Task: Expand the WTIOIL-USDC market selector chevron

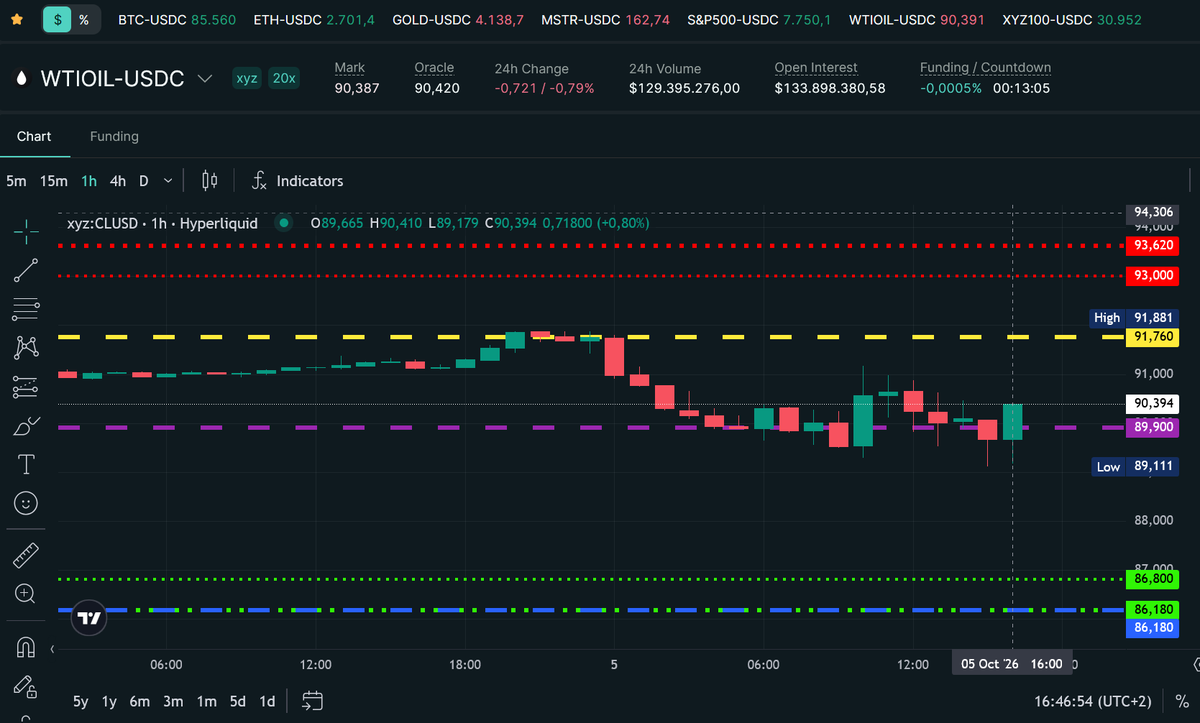Action: coord(205,79)
